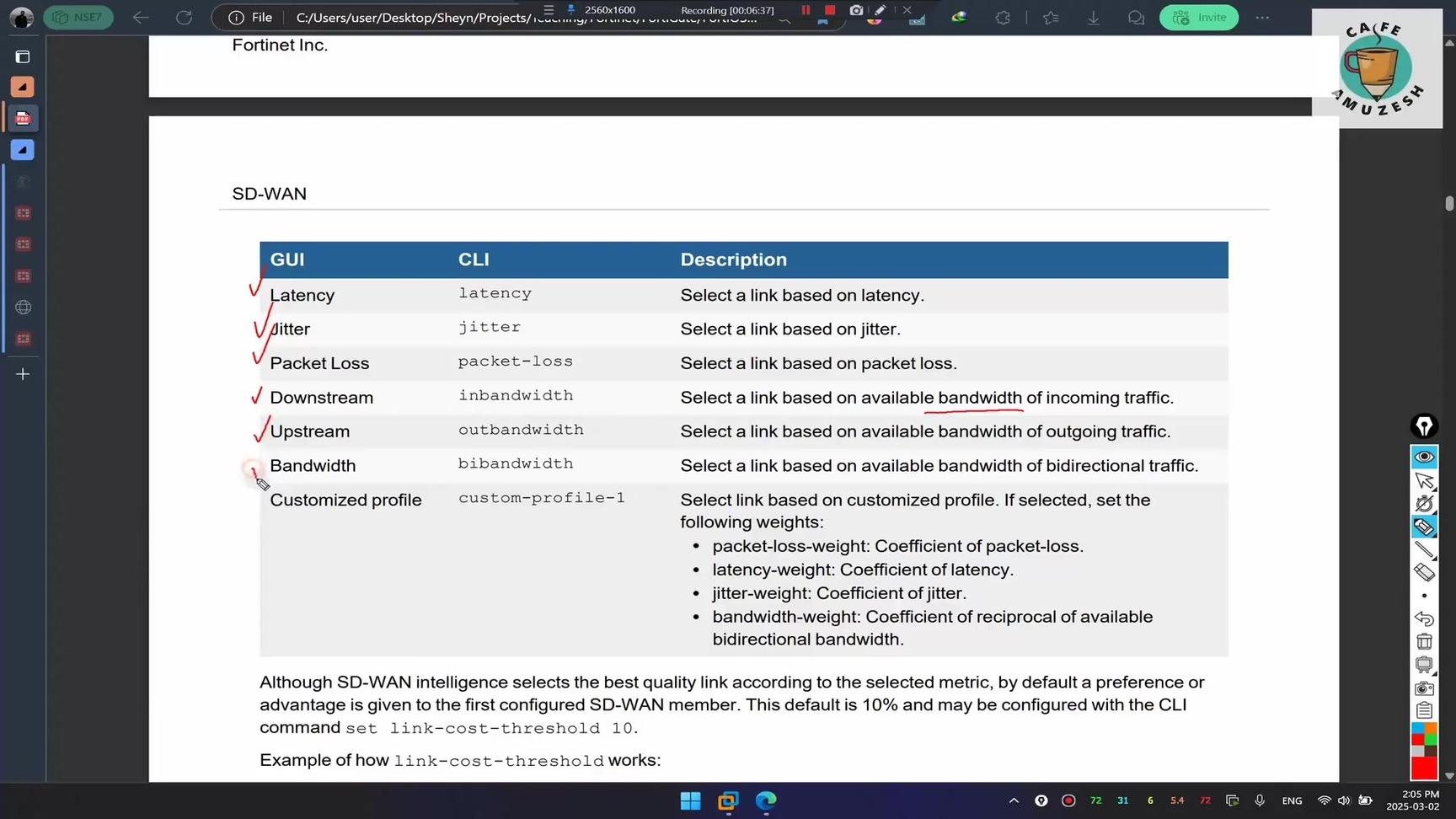1456x819 pixels.
Task: Click the page vertical scrollbar thumb
Action: point(1449,203)
